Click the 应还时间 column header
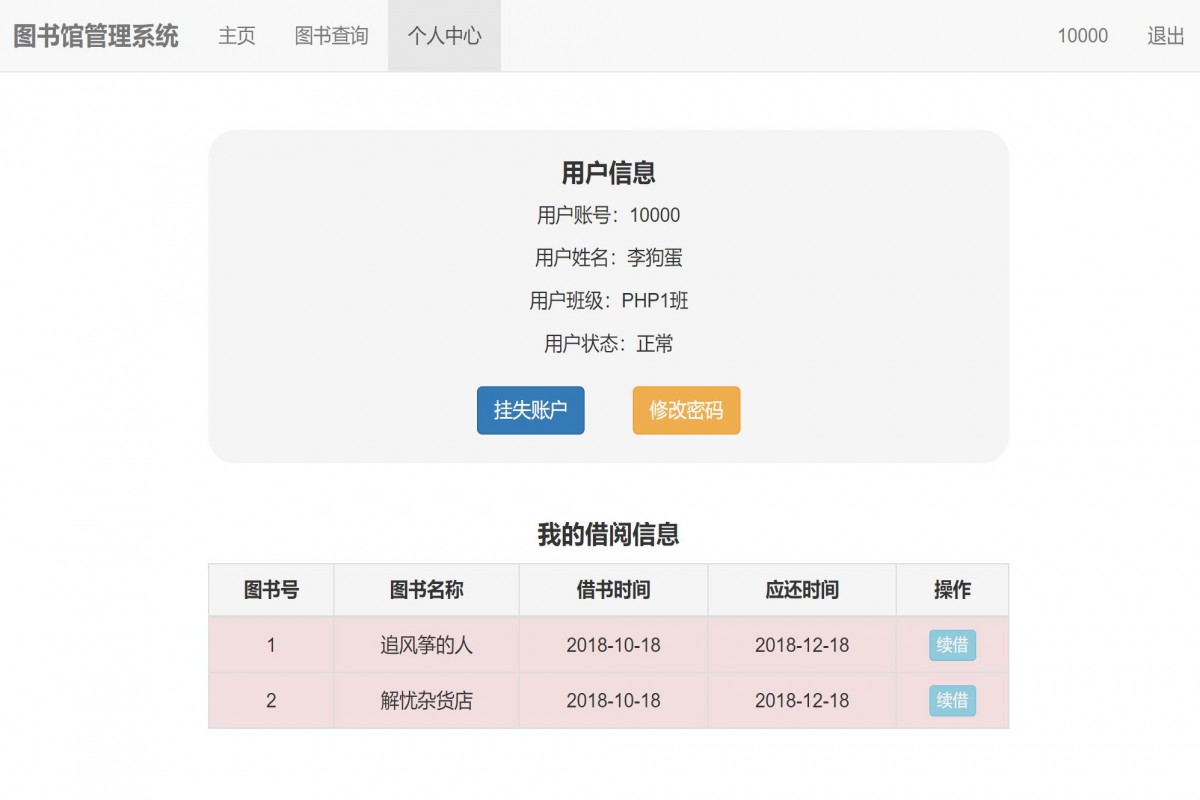1200x800 pixels. (800, 590)
